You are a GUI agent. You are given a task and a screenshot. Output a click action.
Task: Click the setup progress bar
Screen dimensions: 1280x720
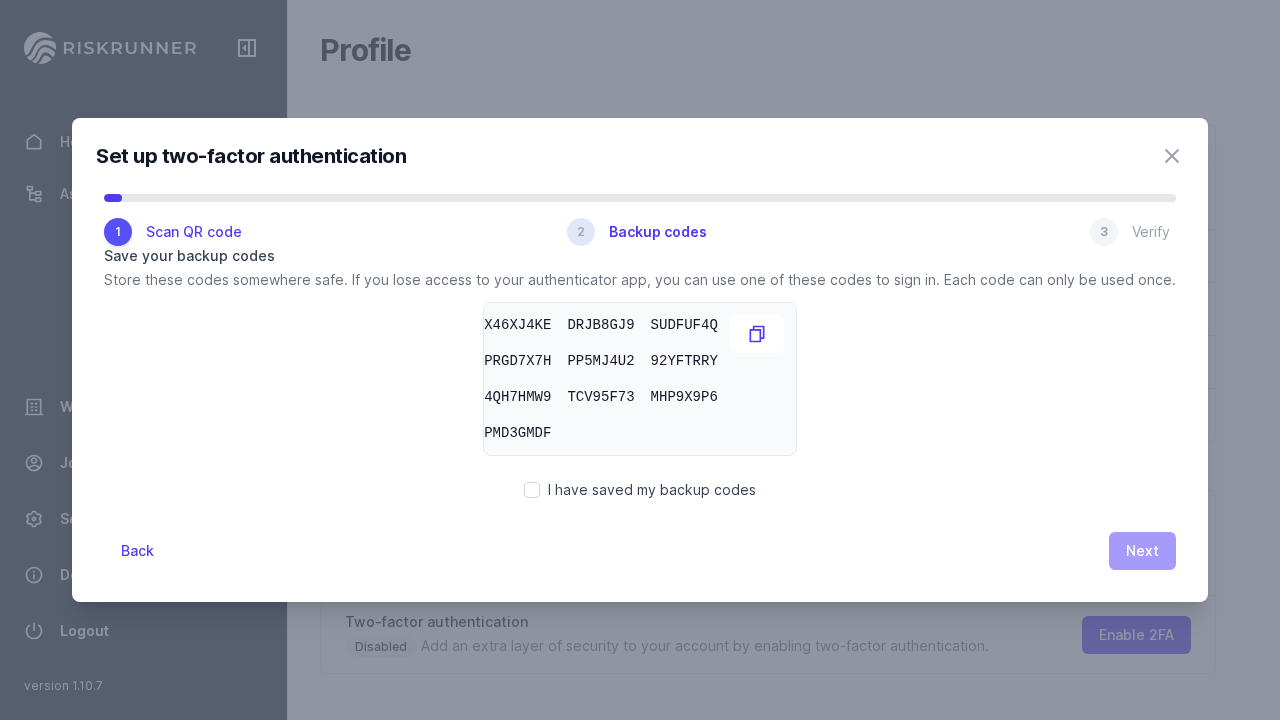pos(640,198)
